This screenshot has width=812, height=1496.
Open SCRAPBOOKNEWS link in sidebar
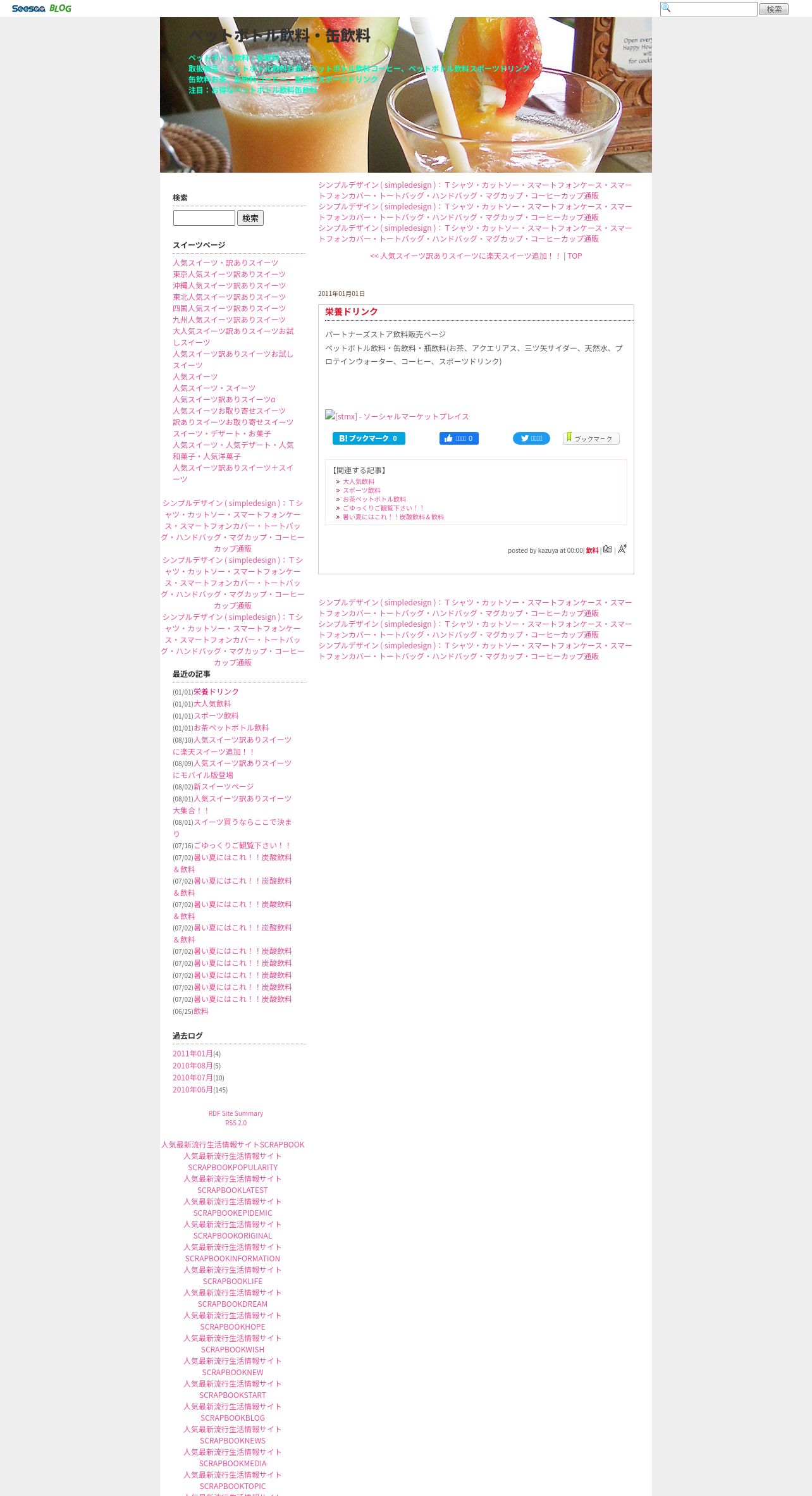(x=233, y=1435)
